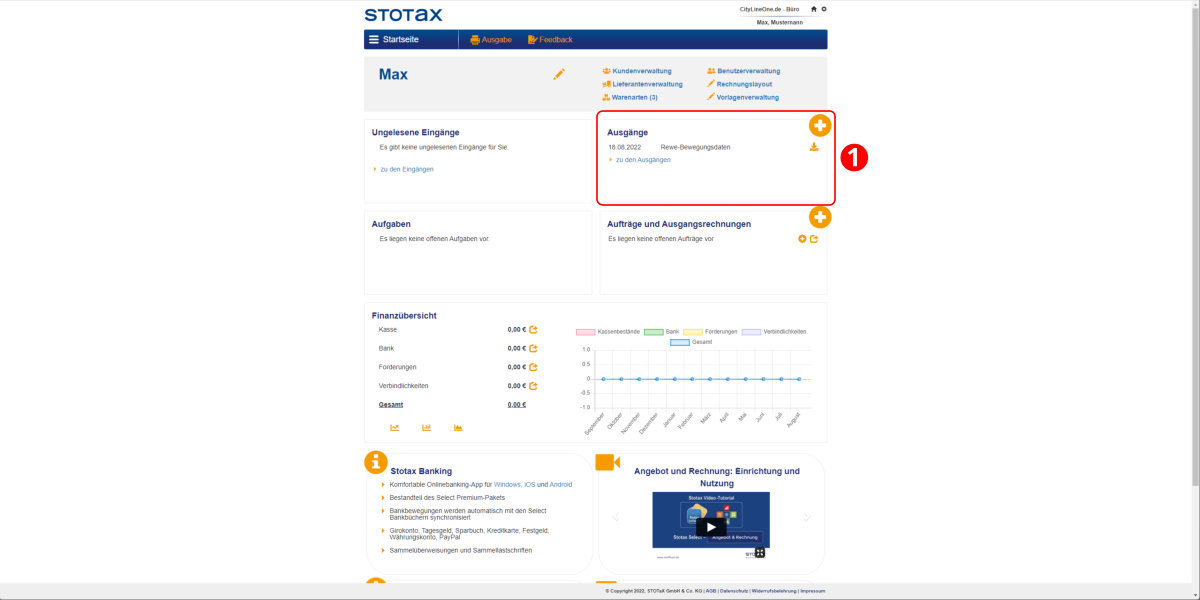
Task: Click the home icon in header
Action: click(814, 9)
